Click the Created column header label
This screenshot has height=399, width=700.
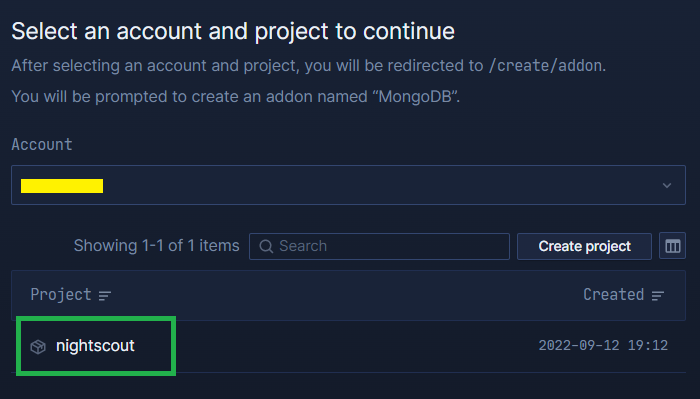(613, 295)
